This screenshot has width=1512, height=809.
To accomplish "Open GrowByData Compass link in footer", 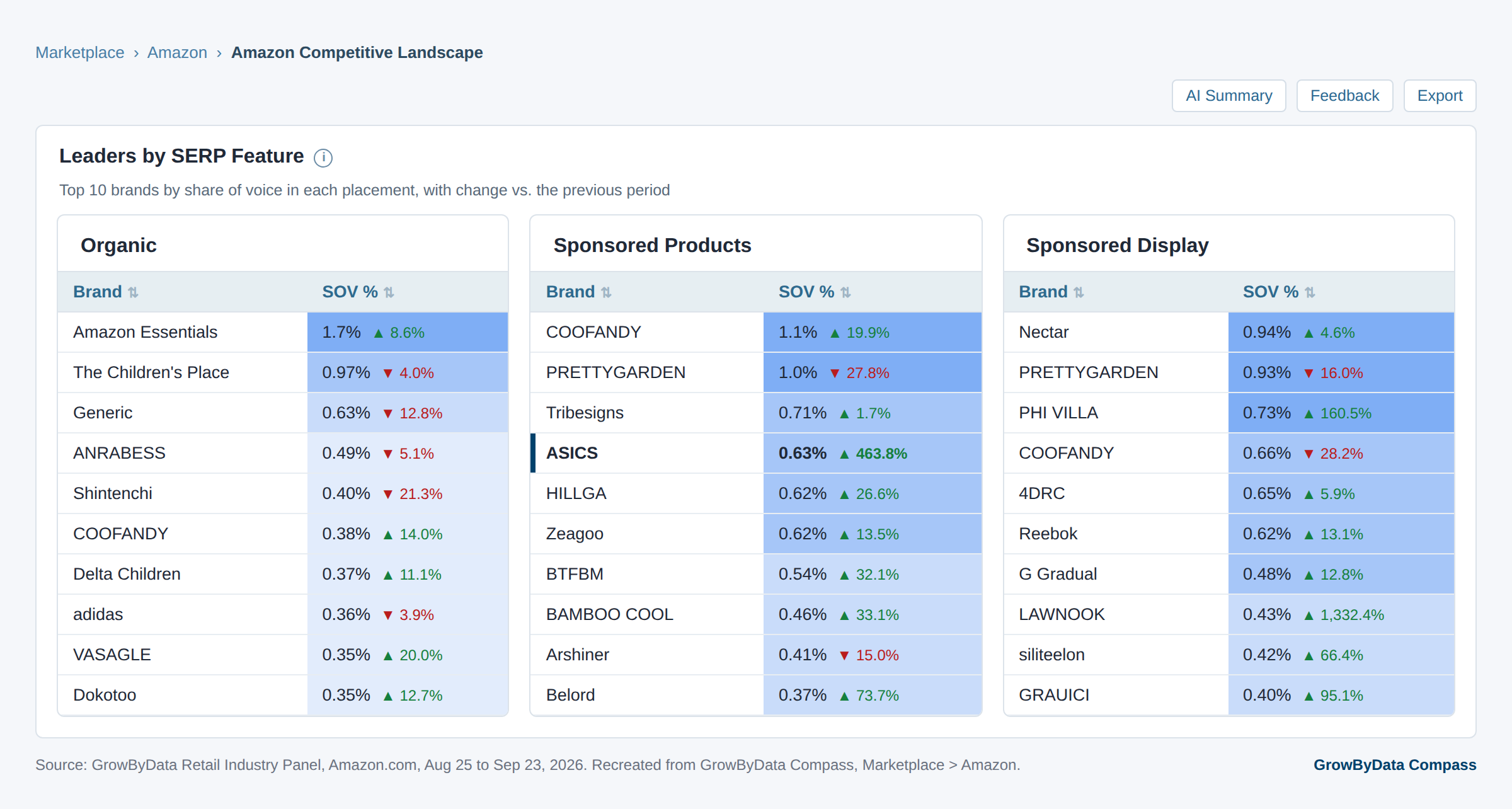I will tap(1395, 765).
